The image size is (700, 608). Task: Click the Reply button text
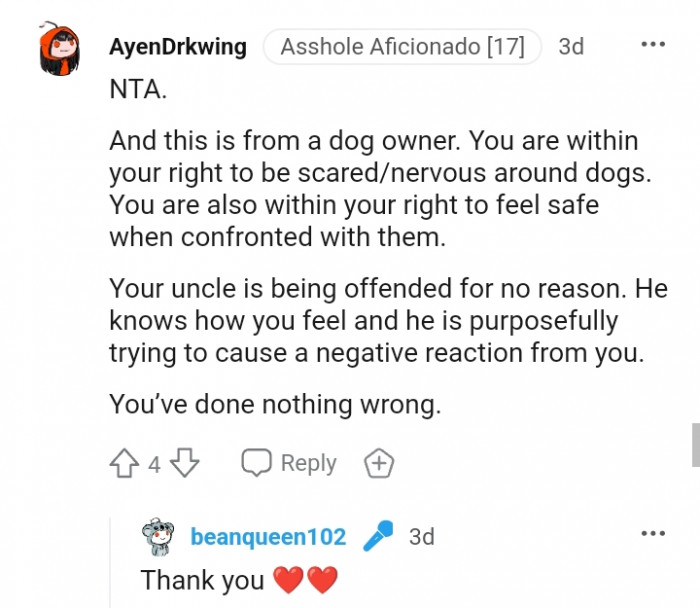point(308,463)
